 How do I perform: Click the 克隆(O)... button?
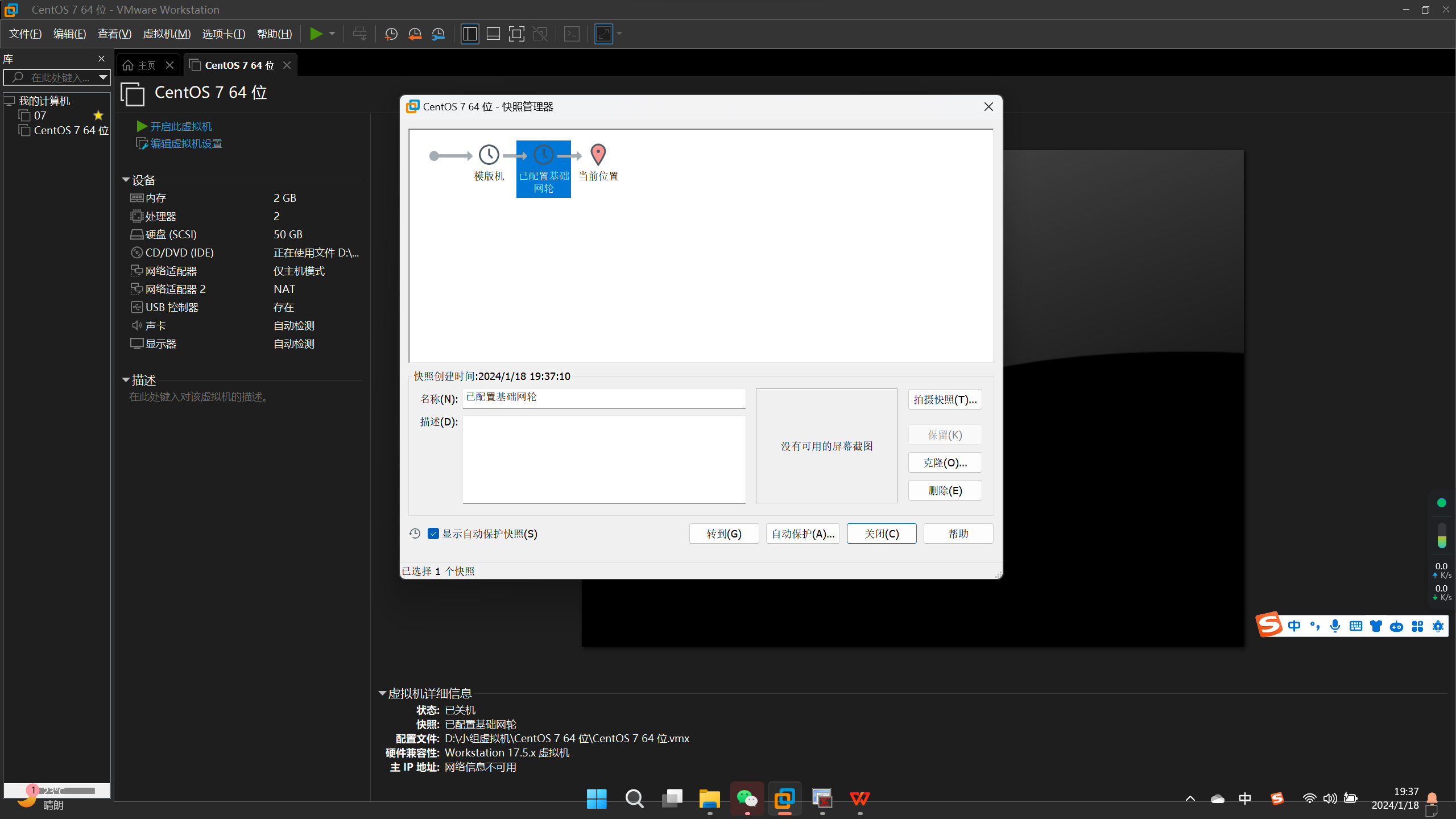click(x=945, y=462)
